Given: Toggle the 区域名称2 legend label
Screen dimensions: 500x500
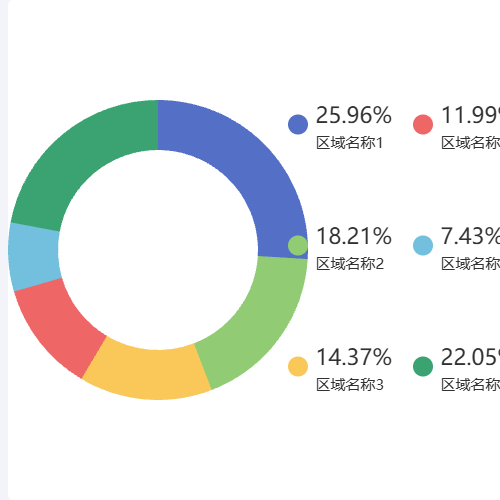Looking at the screenshot, I should (x=350, y=264).
